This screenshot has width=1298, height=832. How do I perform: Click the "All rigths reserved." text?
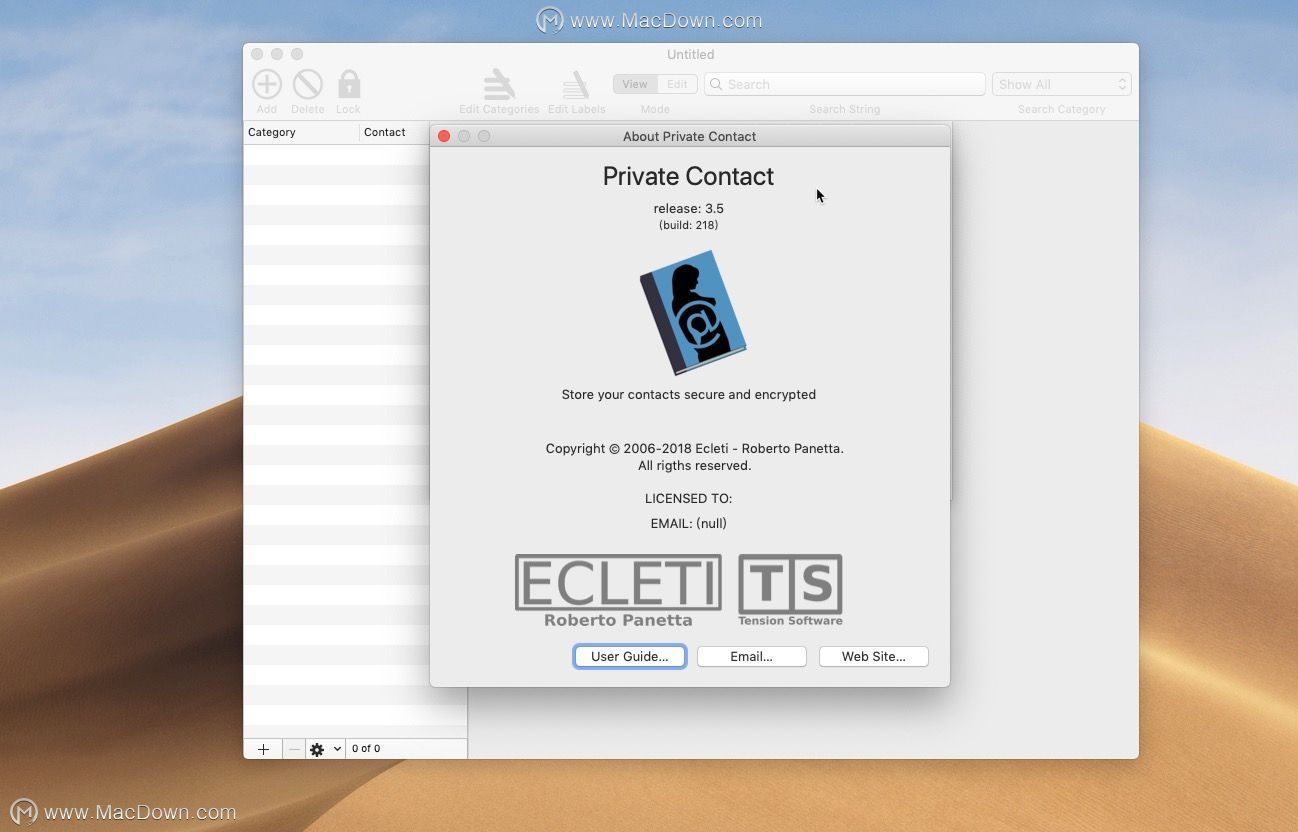(x=694, y=465)
